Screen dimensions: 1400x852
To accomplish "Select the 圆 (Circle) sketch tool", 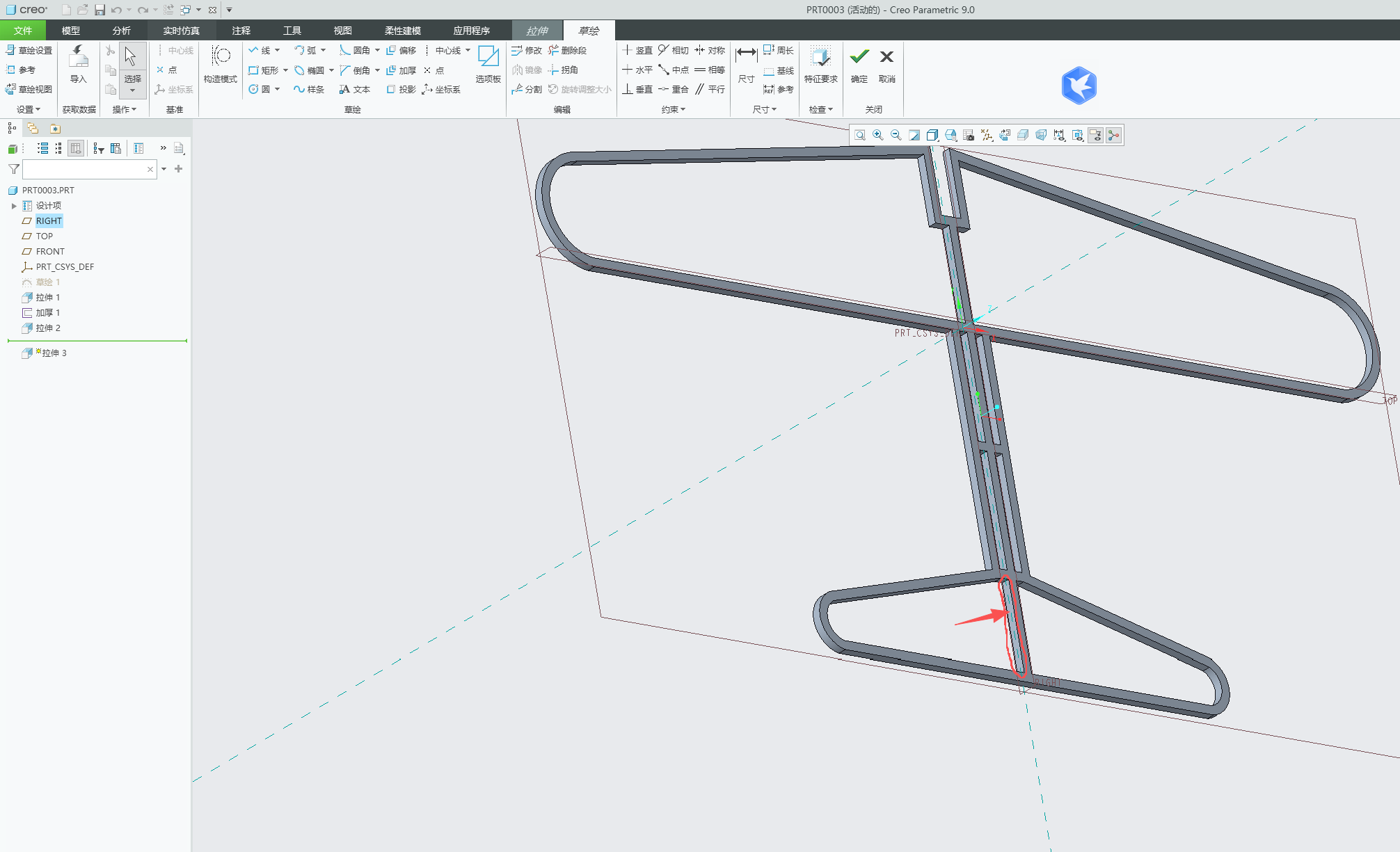I will coord(260,89).
